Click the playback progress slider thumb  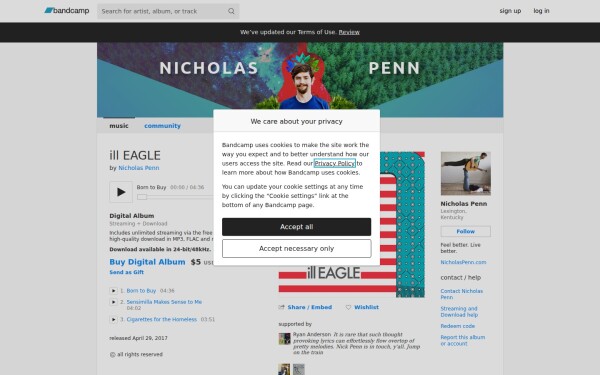142,197
